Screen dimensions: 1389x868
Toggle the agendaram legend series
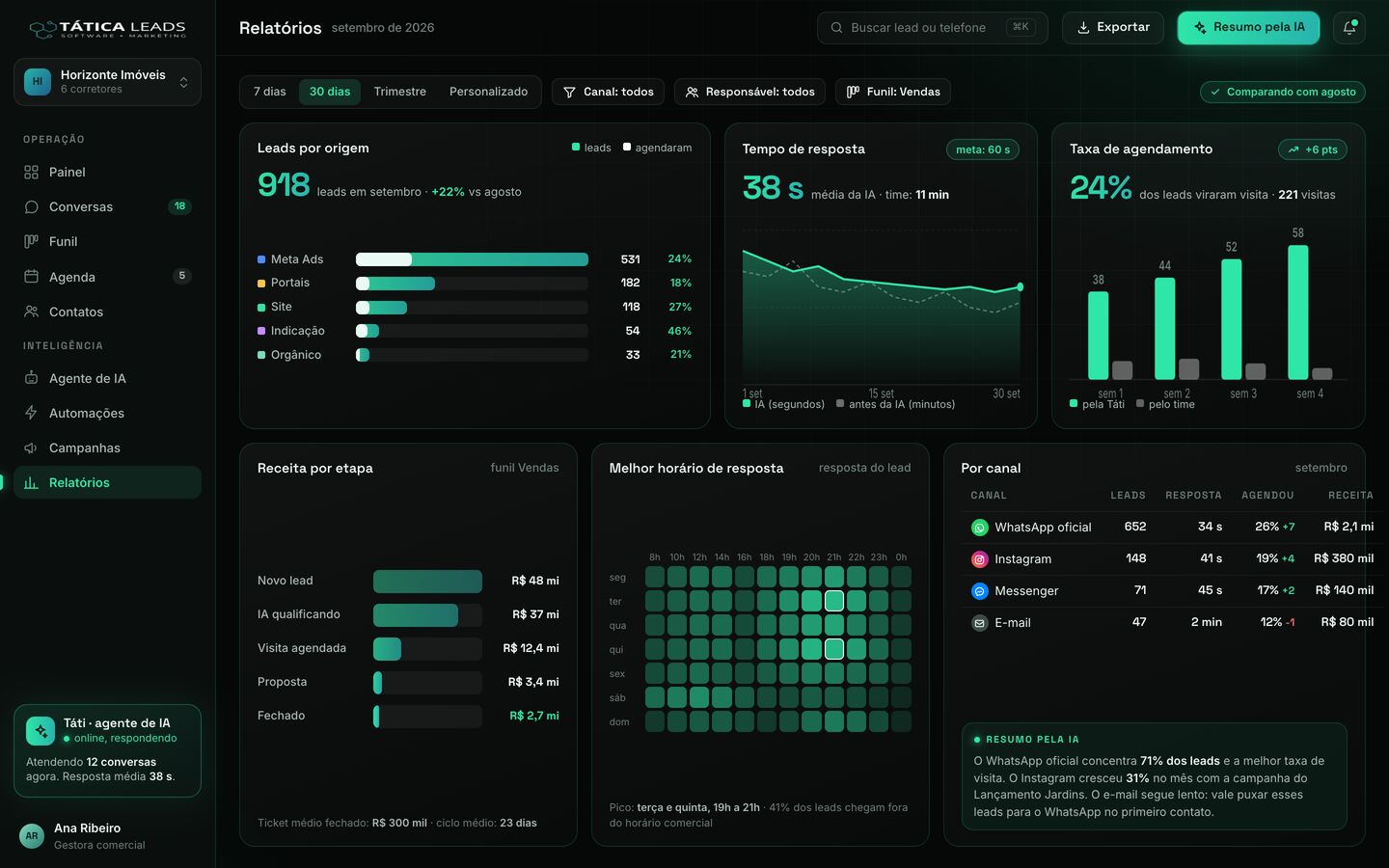pos(658,148)
